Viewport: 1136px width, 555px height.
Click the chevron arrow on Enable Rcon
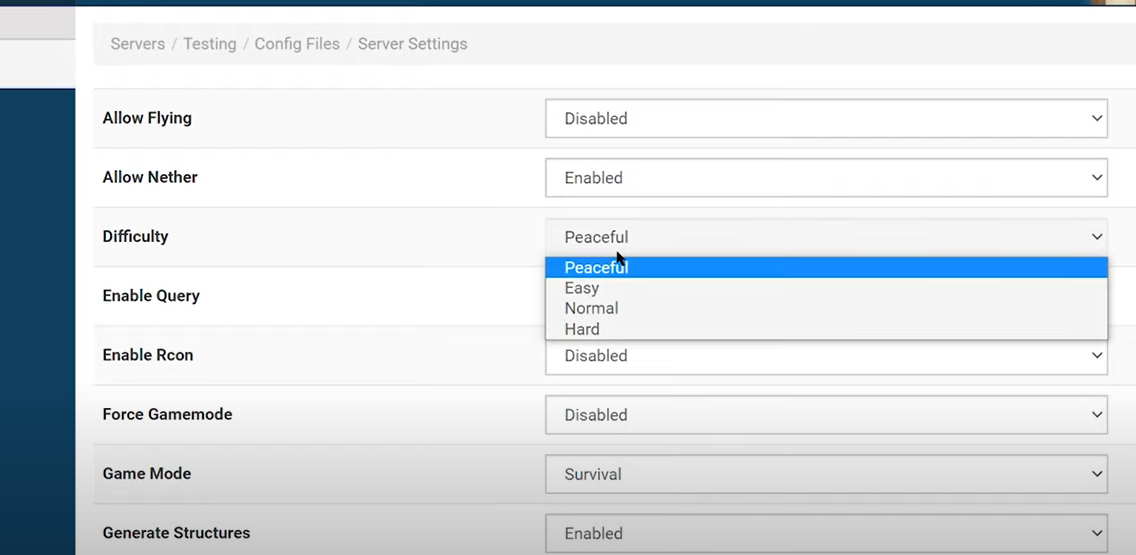1096,356
